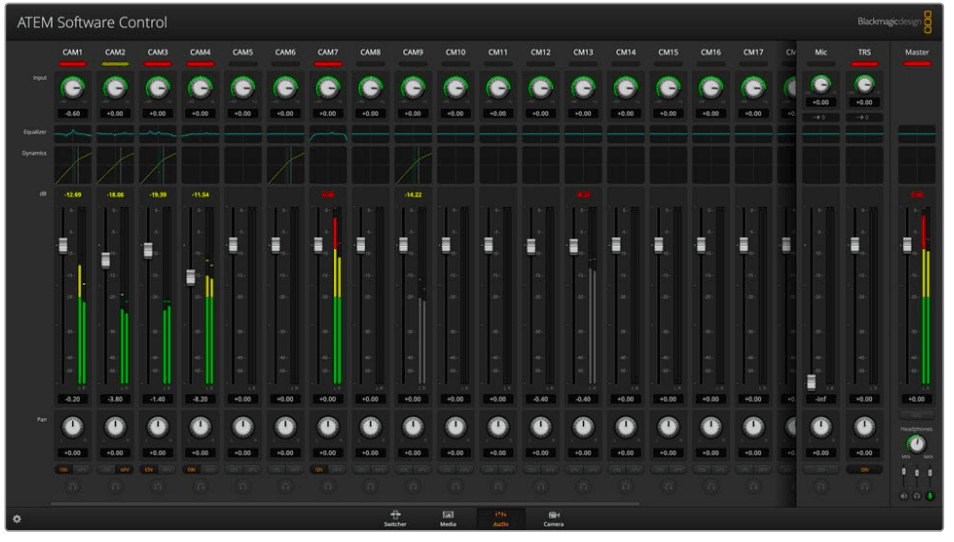Solo CM17 with its headphone icon
The height and width of the screenshot is (542, 954).
point(754,486)
